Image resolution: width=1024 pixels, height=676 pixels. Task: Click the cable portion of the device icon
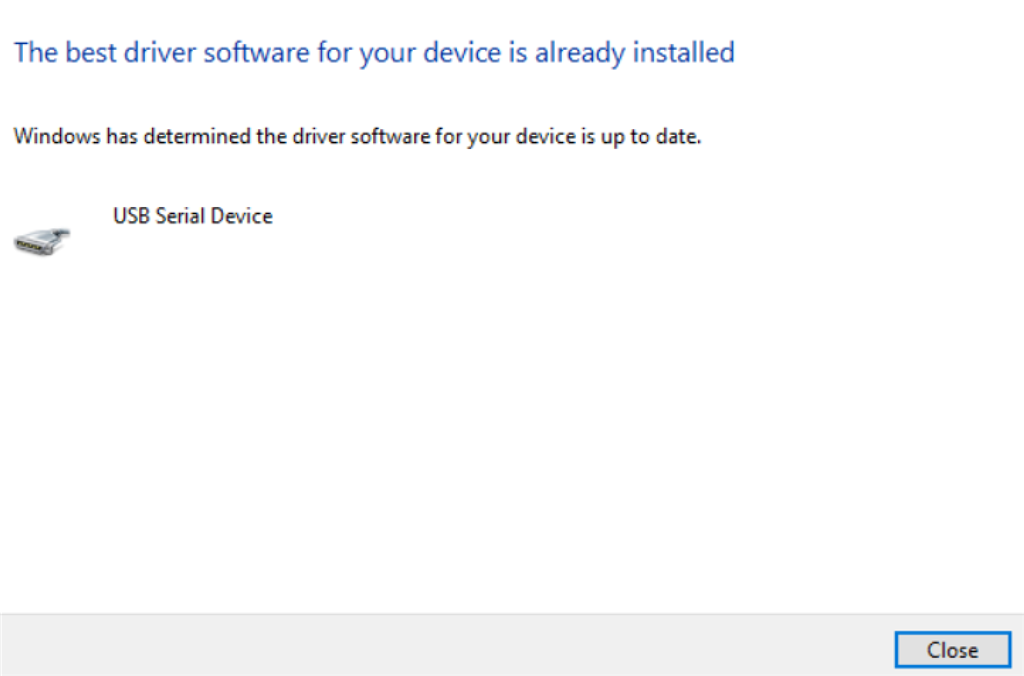tap(60, 234)
